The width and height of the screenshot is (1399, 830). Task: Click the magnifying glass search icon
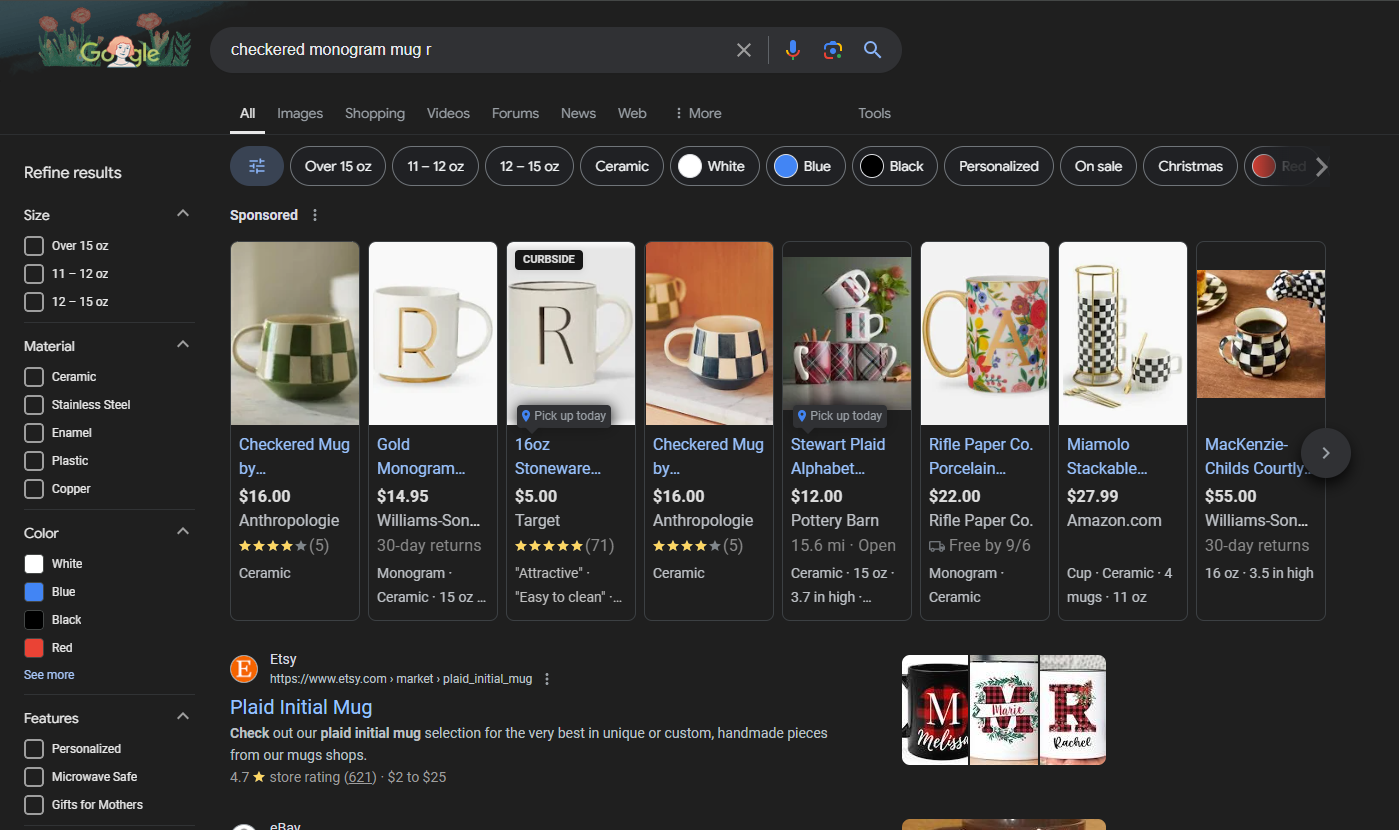click(872, 50)
